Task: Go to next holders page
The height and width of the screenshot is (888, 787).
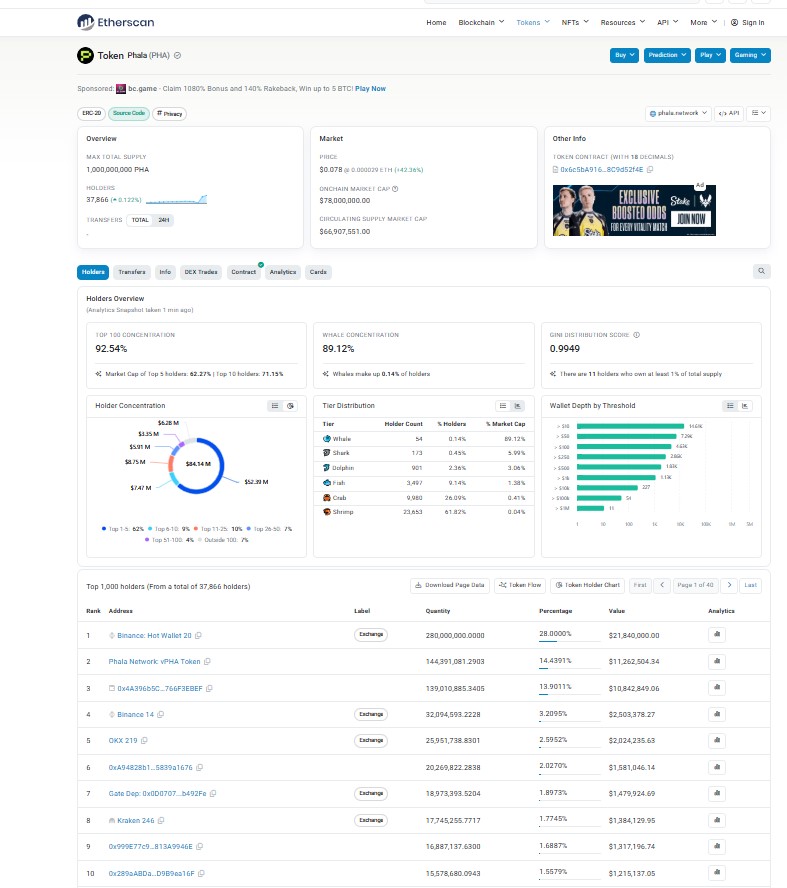Action: click(x=729, y=585)
